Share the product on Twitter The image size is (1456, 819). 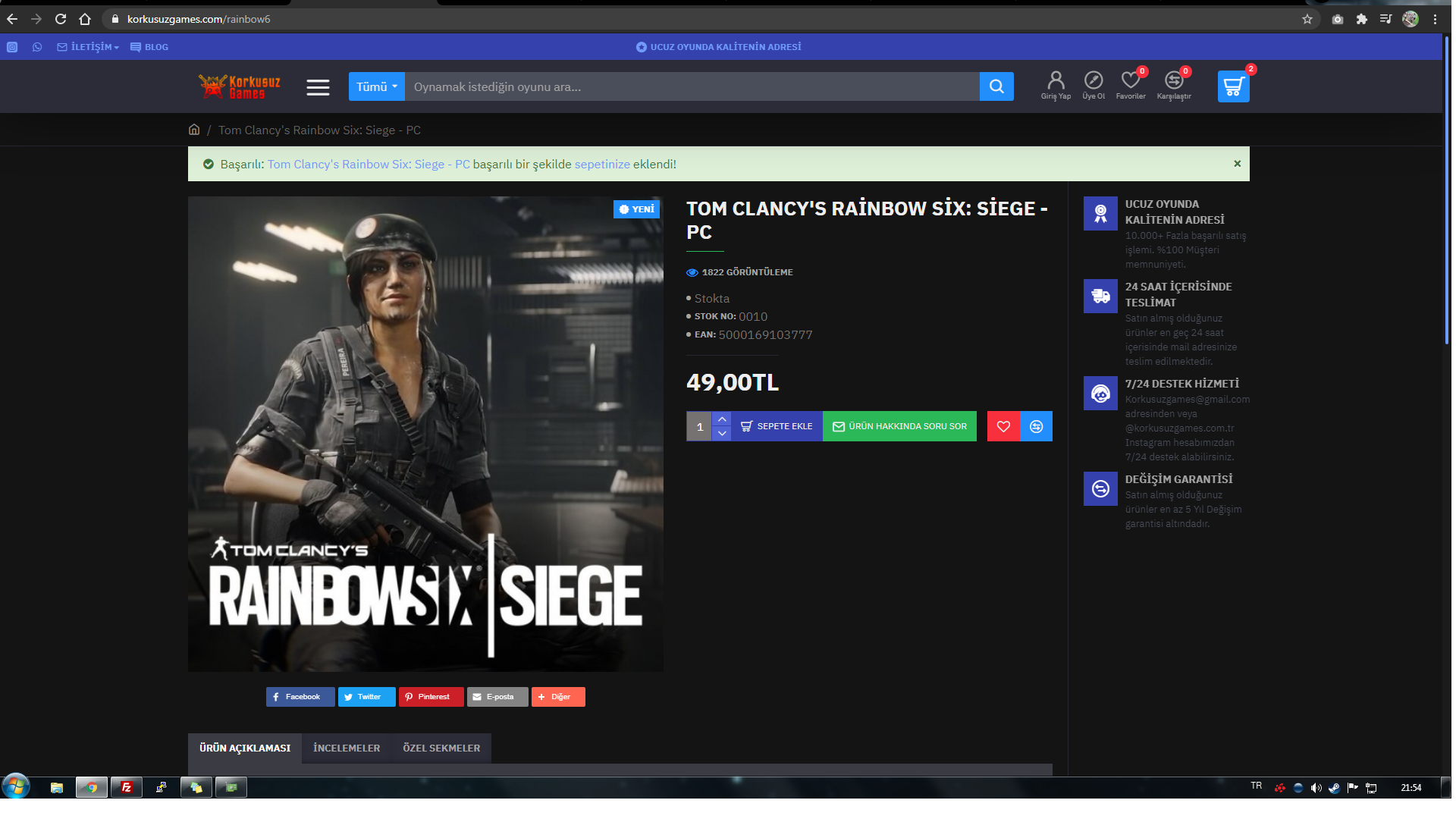tap(367, 697)
